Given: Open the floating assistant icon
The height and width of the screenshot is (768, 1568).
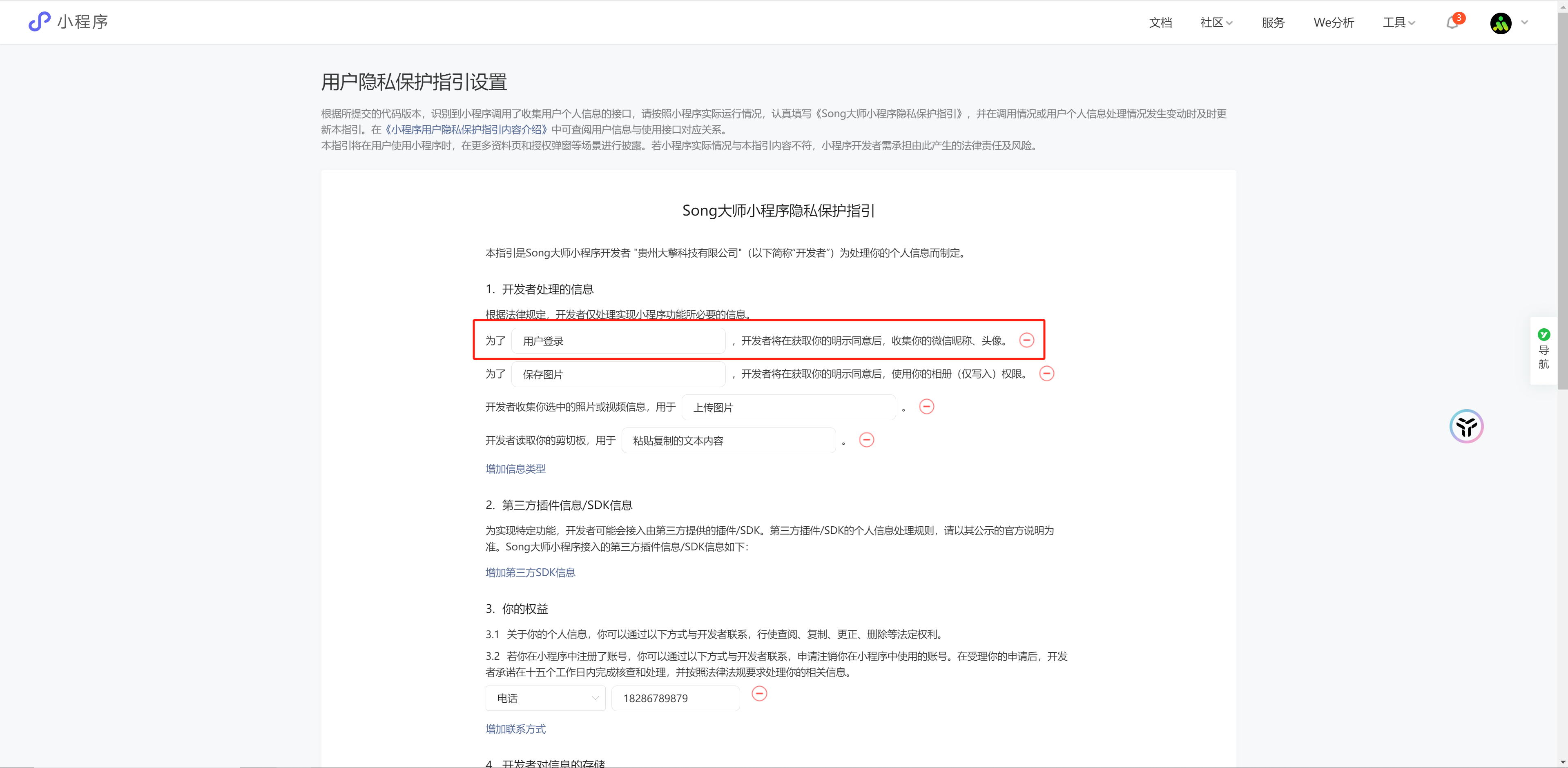Looking at the screenshot, I should click(1466, 427).
